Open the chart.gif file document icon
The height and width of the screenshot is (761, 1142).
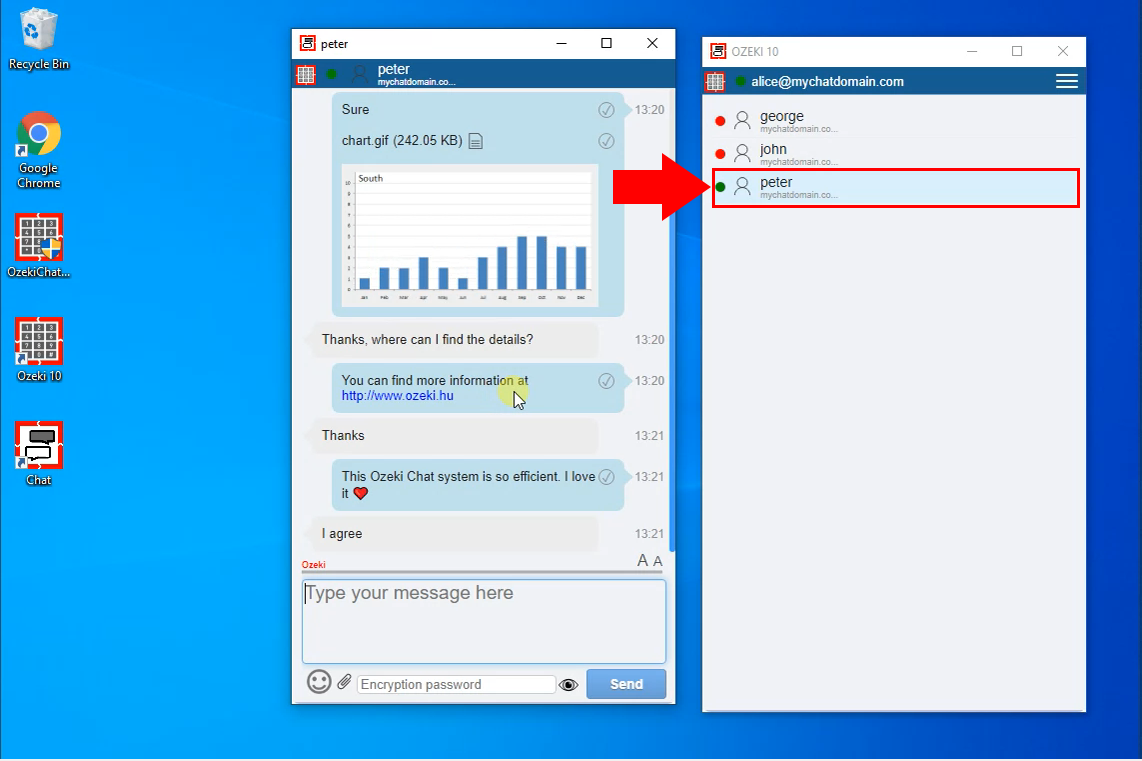476,141
